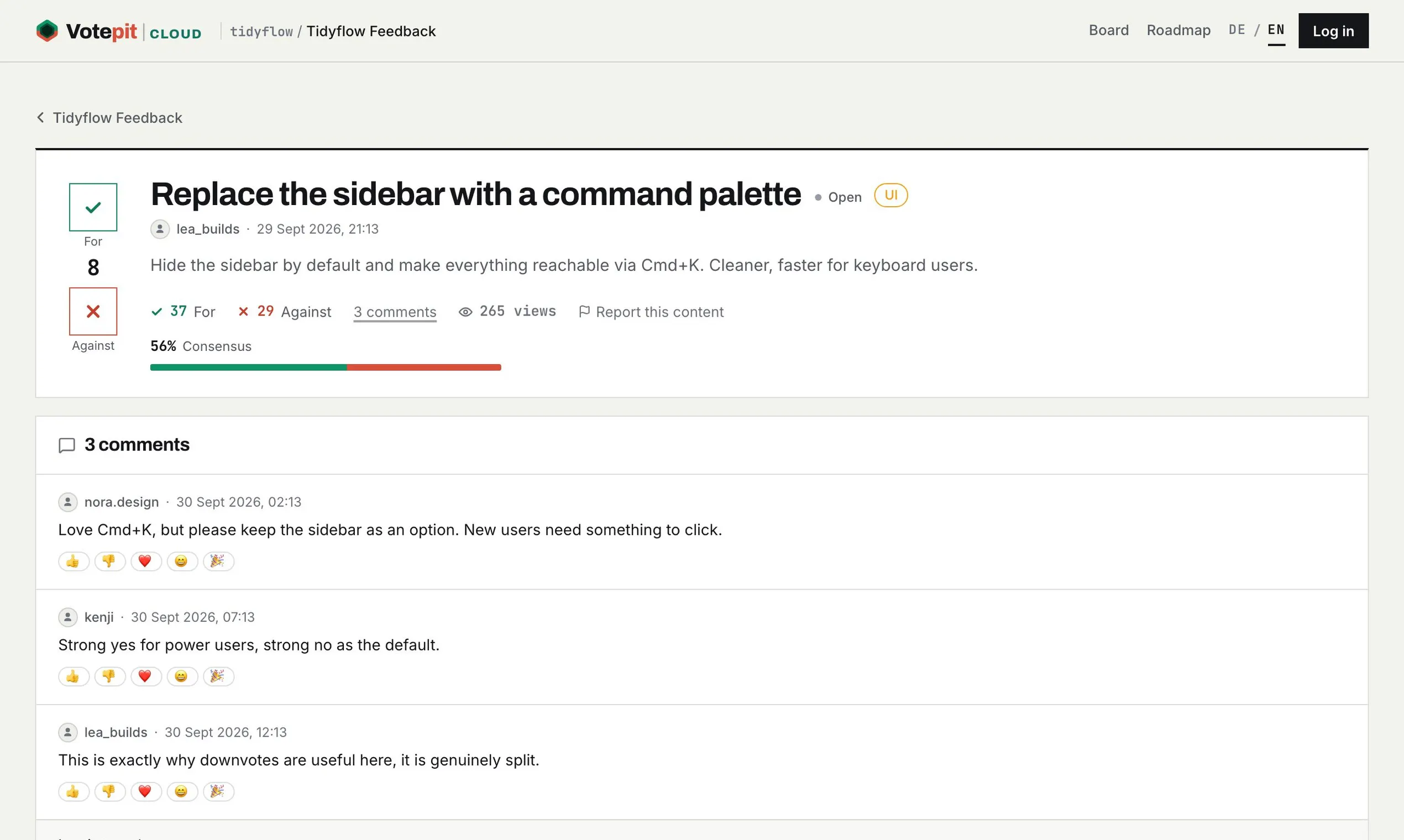Viewport: 1404px width, 840px height.
Task: Click lea_builds avatar under the post title
Action: pyautogui.click(x=160, y=229)
